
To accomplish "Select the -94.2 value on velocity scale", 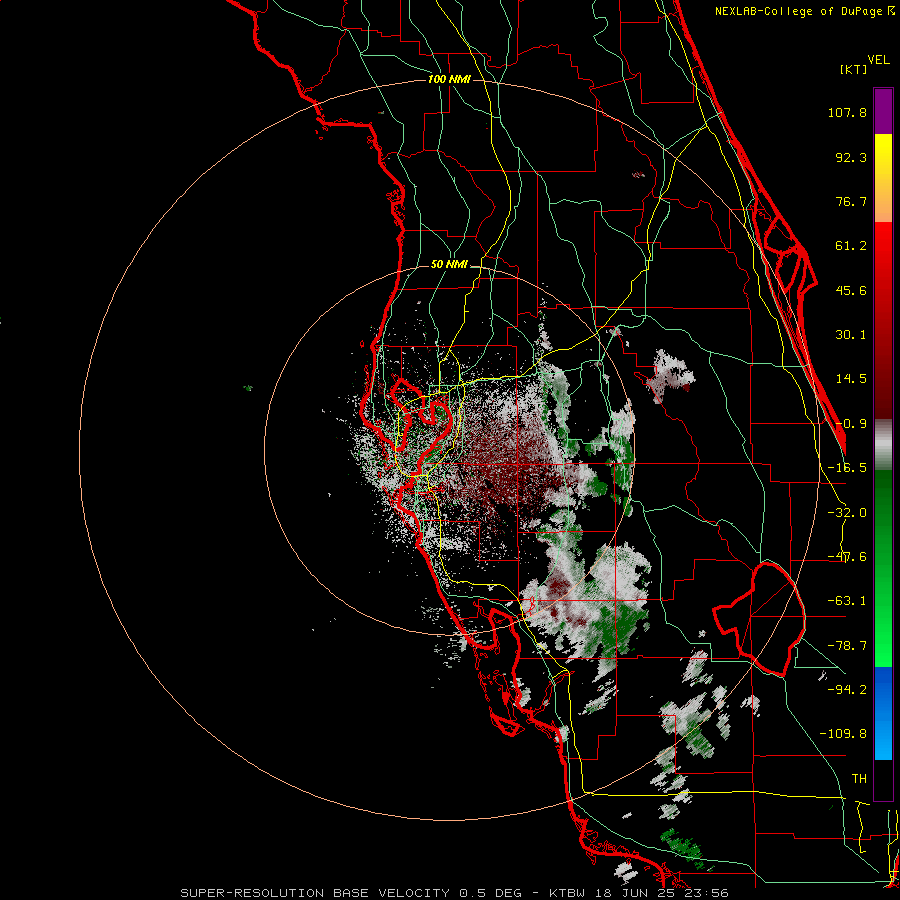I will (x=847, y=690).
